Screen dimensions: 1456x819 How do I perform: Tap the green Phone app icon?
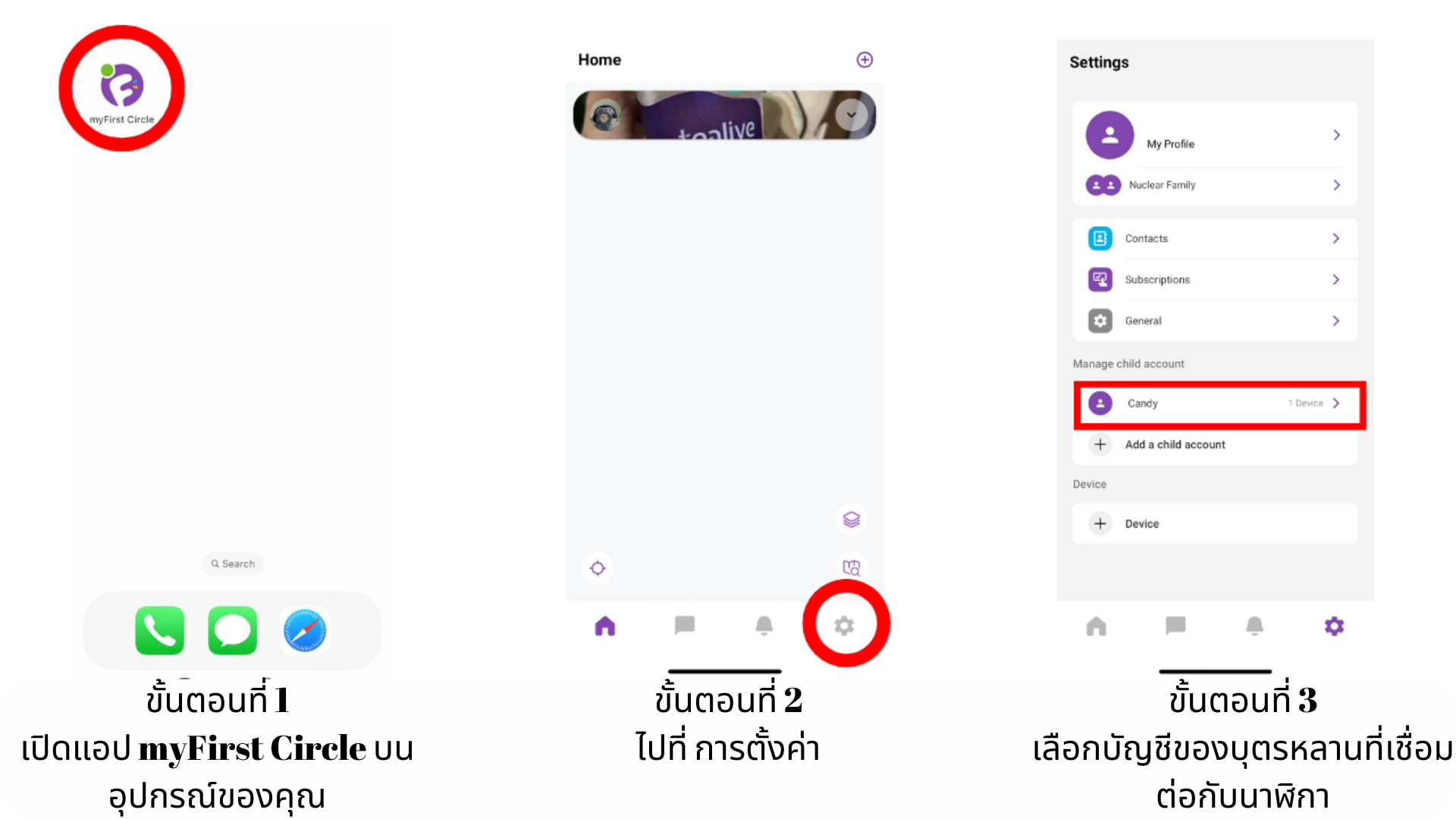(159, 630)
